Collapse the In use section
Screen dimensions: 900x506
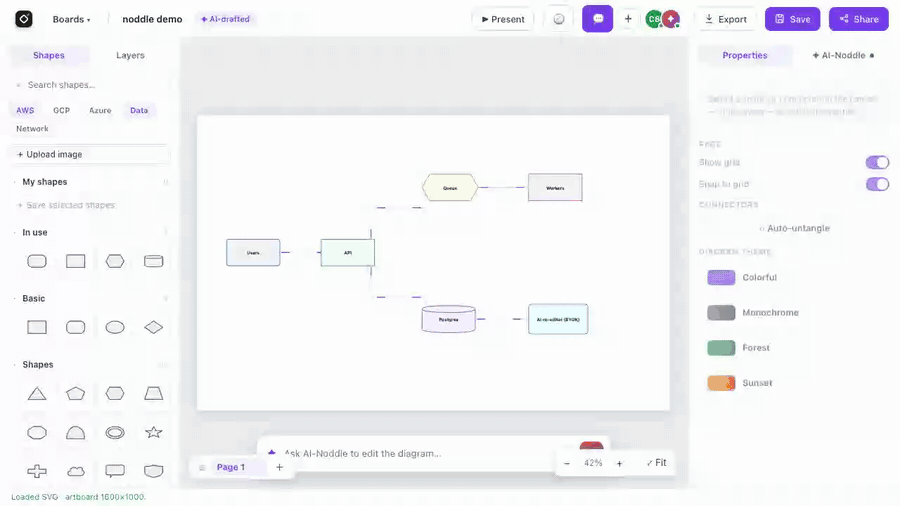(x=34, y=232)
